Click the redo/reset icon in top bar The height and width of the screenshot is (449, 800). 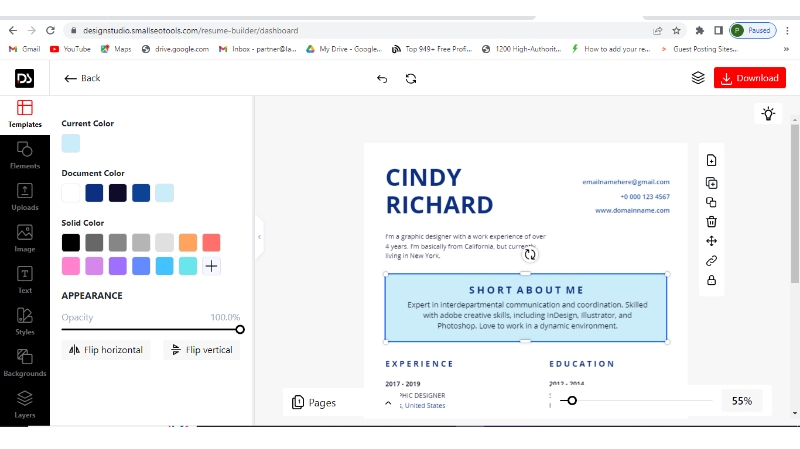tap(411, 78)
